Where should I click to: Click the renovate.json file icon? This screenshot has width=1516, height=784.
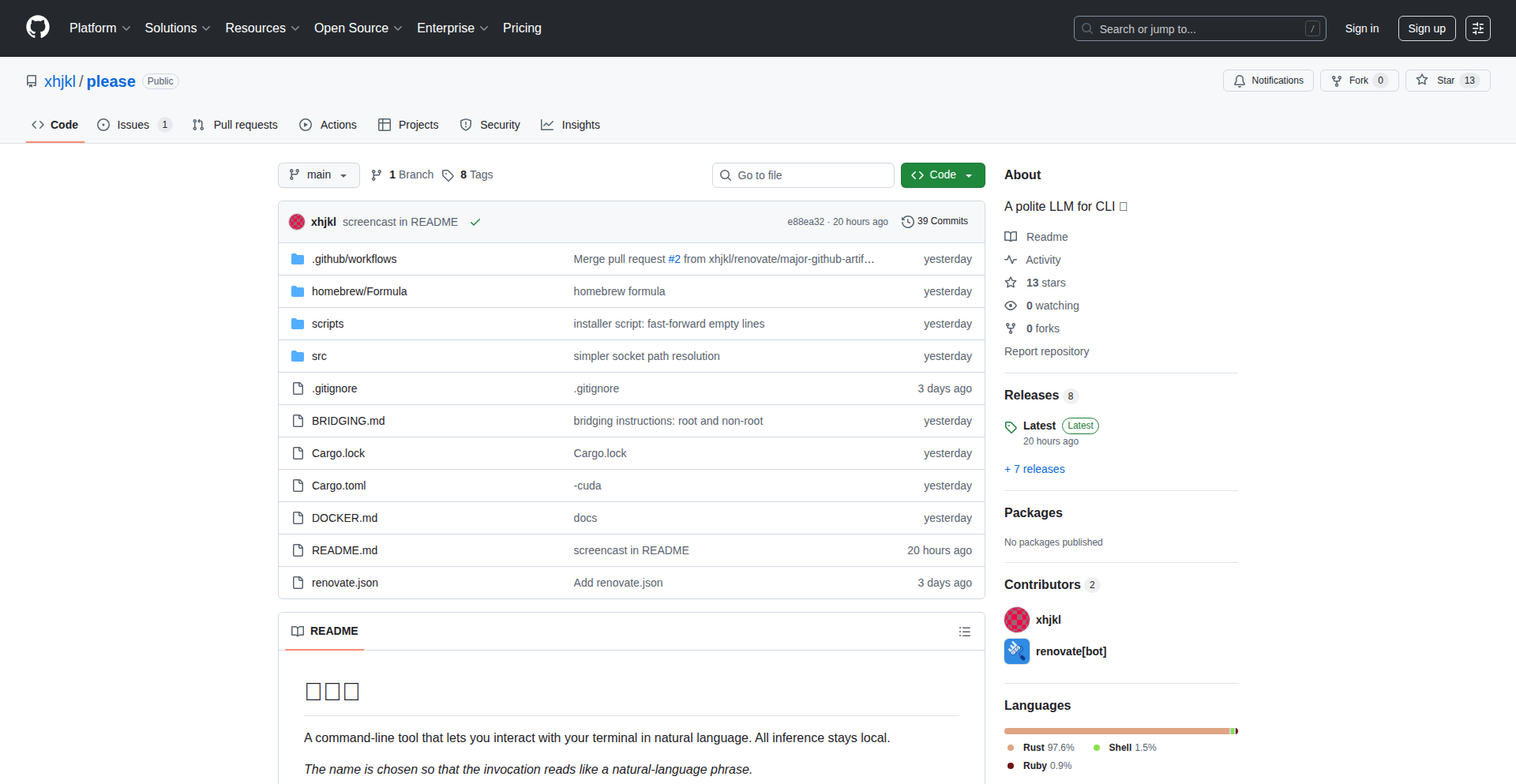click(298, 583)
